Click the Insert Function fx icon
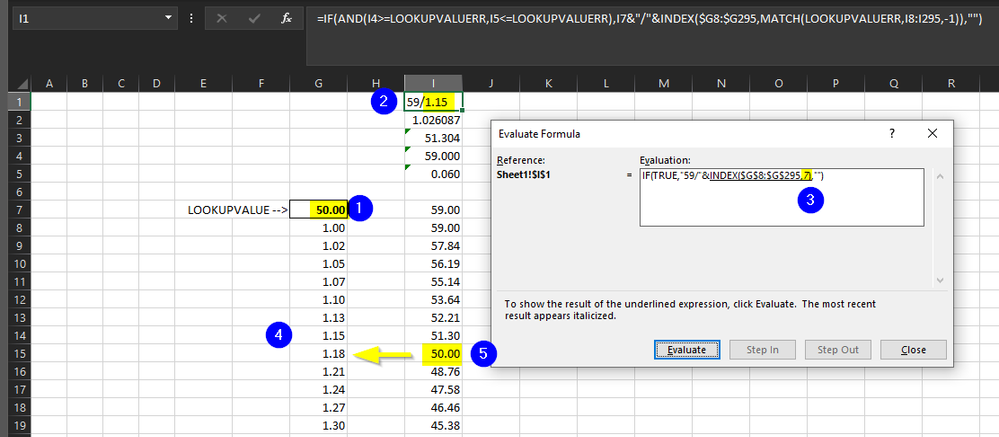Image resolution: width=999 pixels, height=437 pixels. coord(287,18)
